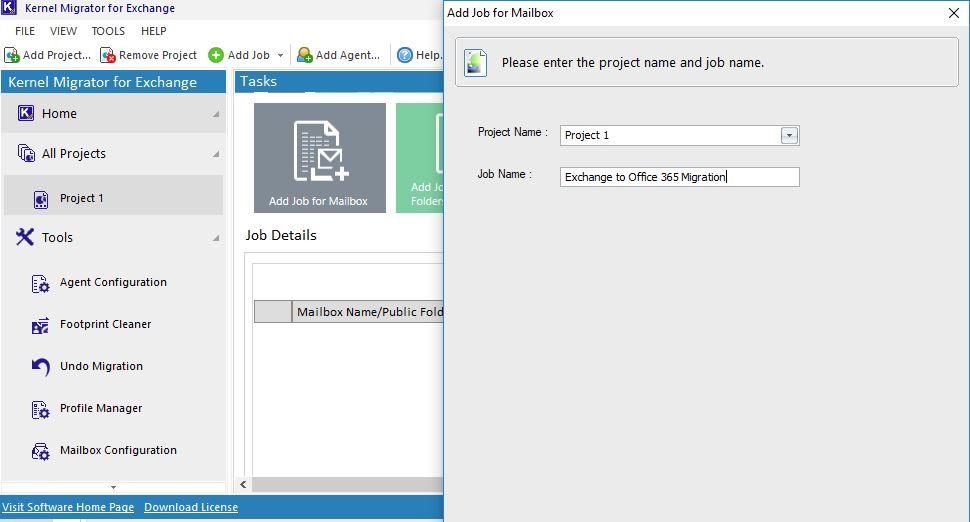Open Agent Configuration tool
The height and width of the screenshot is (522, 970).
(x=113, y=282)
